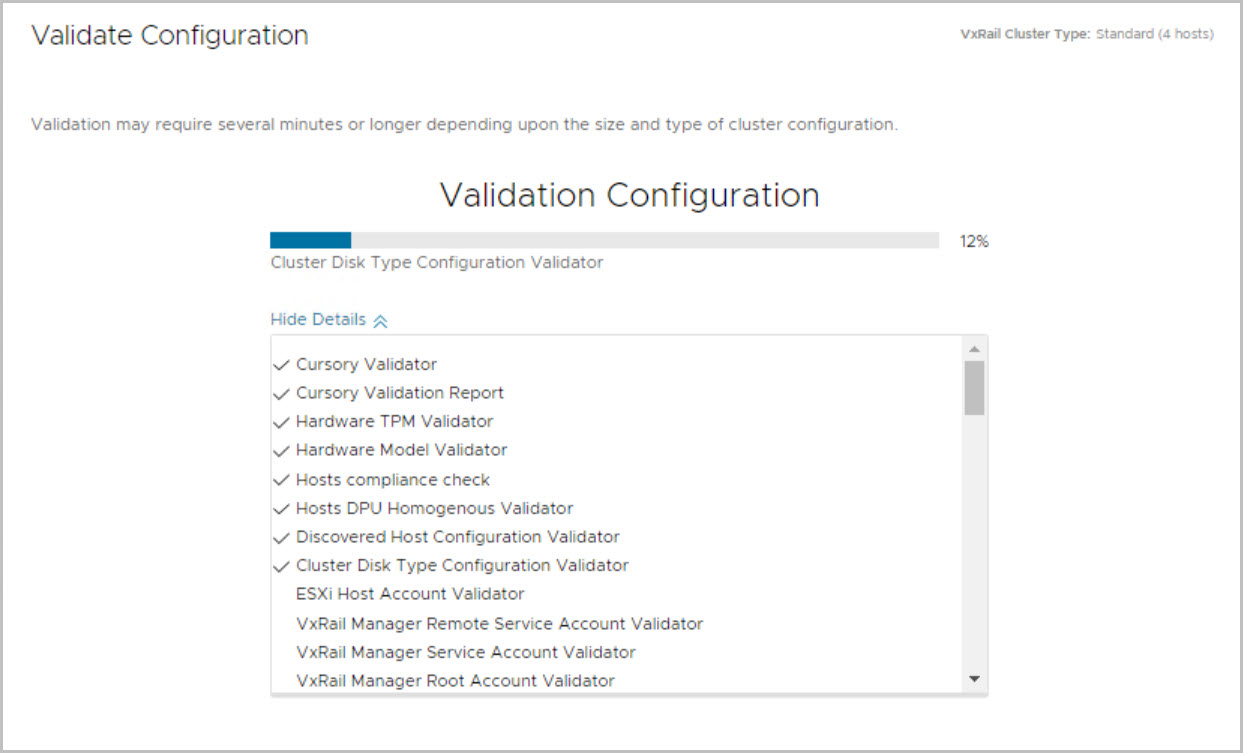
Task: Click the VxRail Cluster Type label
Action: pos(1024,34)
